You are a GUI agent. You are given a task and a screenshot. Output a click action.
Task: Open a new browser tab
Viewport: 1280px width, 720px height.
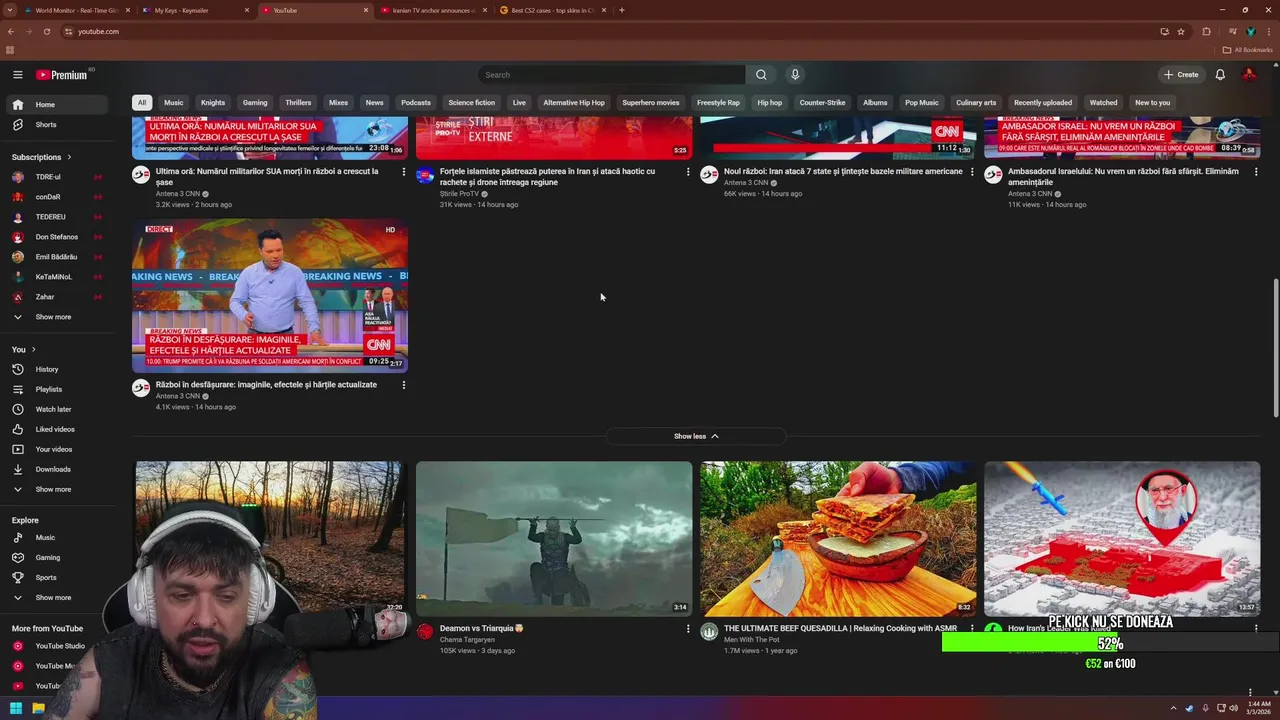(x=622, y=10)
